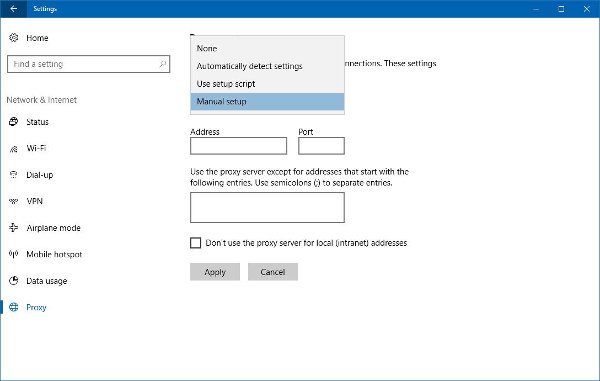
Task: Select the Proxy globe icon
Action: 14,307
